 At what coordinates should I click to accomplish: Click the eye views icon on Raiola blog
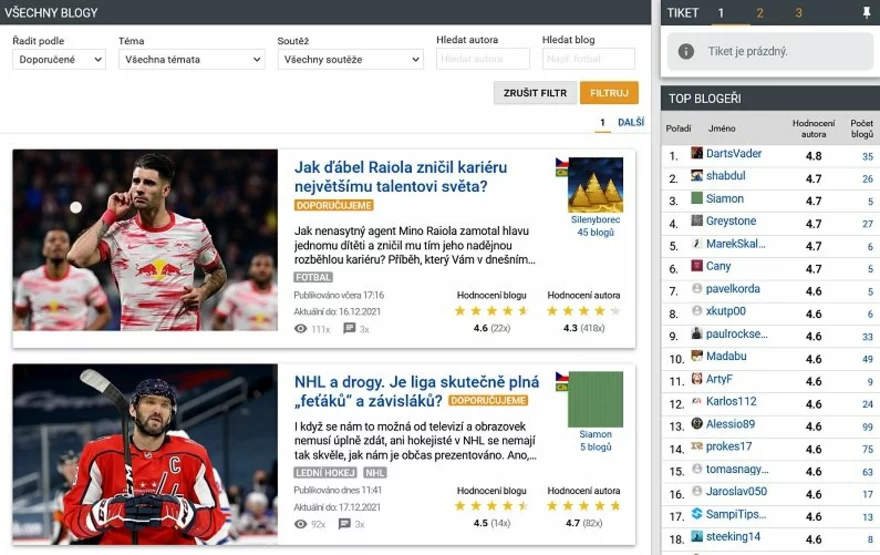click(301, 329)
